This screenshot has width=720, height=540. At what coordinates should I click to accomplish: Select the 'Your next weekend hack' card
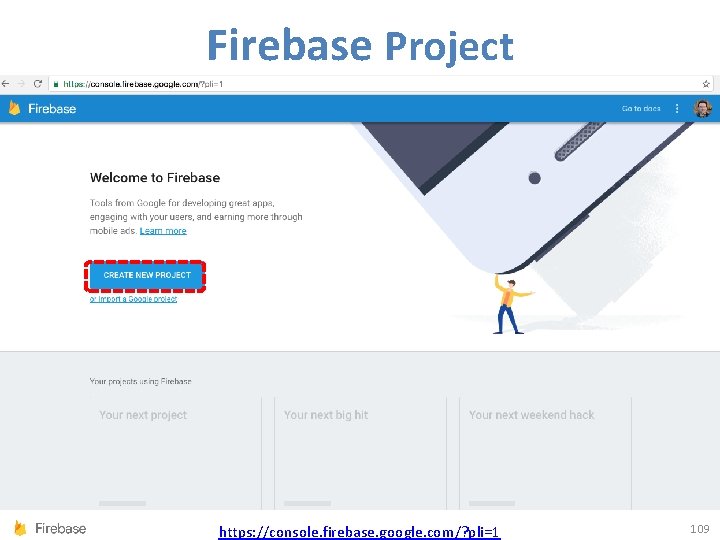(546, 453)
